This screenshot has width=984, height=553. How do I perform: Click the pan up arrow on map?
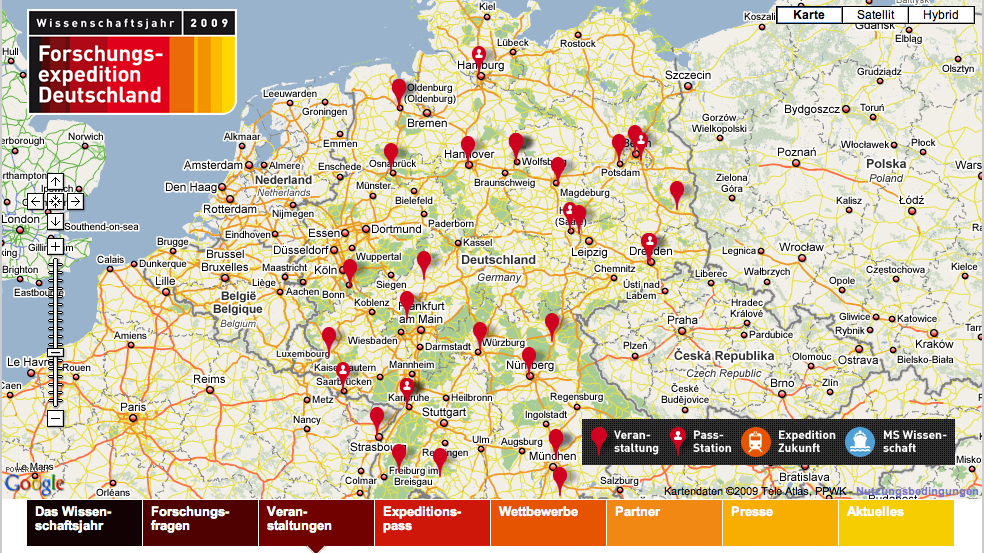pos(56,182)
